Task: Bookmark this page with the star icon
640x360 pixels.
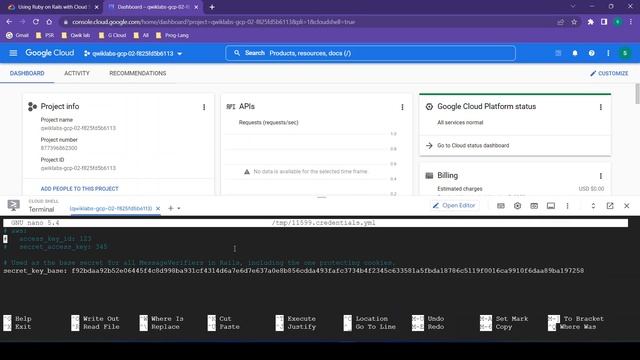Action: pyautogui.click(x=574, y=22)
